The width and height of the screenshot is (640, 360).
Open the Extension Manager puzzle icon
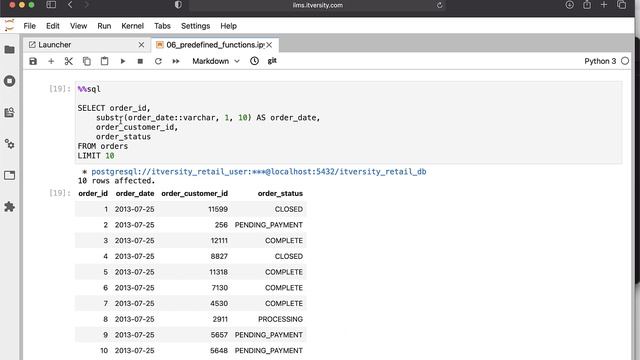pos(9,207)
